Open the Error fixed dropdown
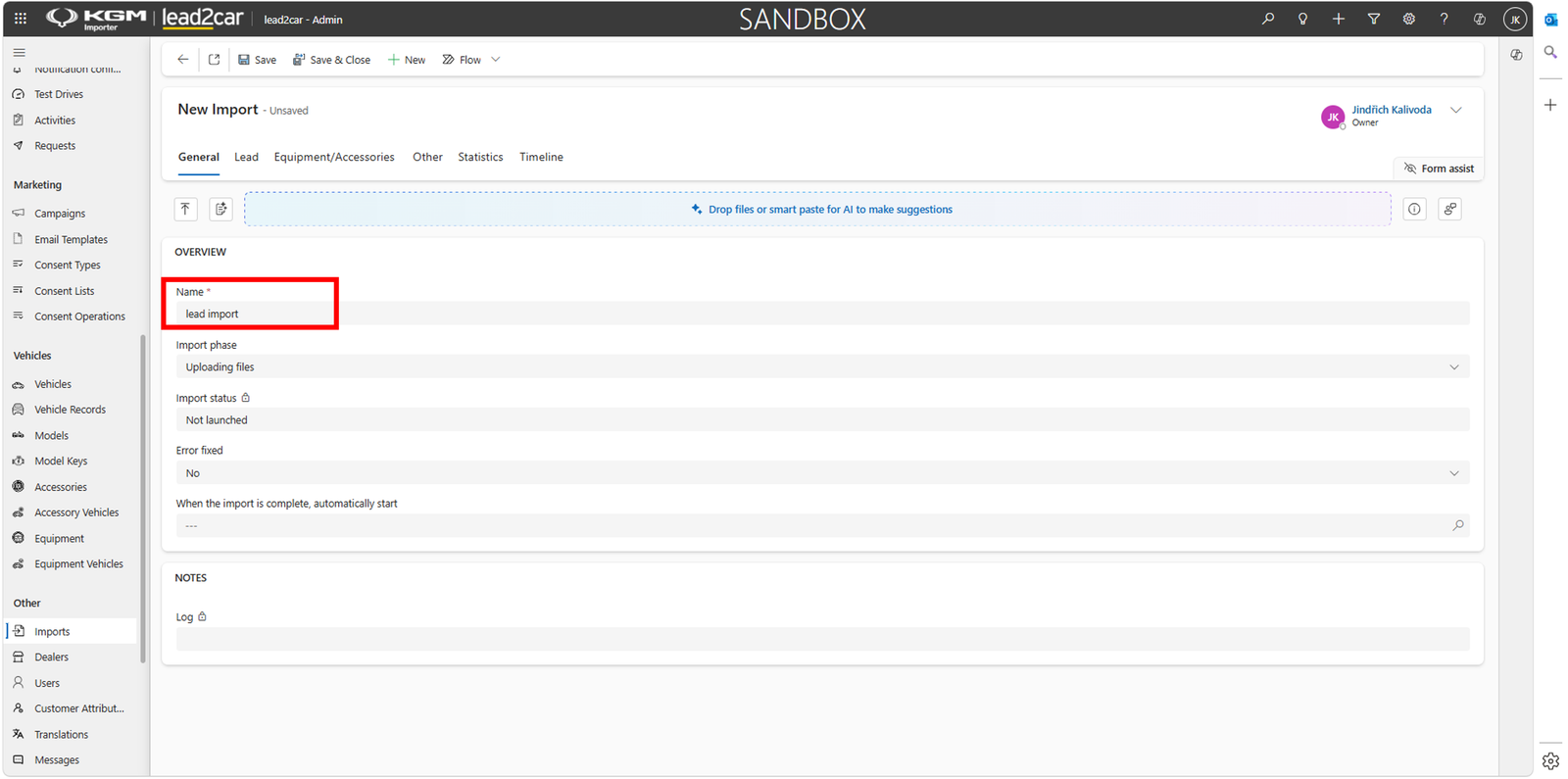The width and height of the screenshot is (1568, 779). pos(822,473)
